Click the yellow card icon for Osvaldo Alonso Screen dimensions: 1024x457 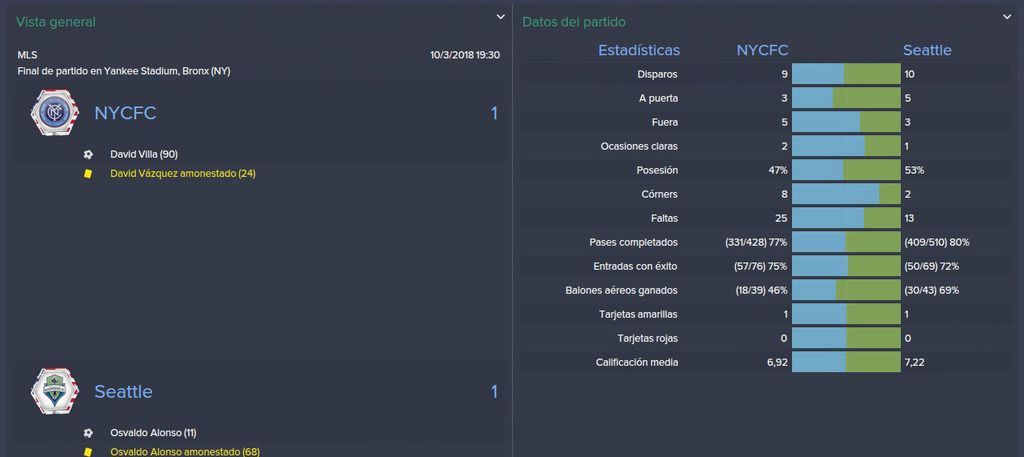88,452
